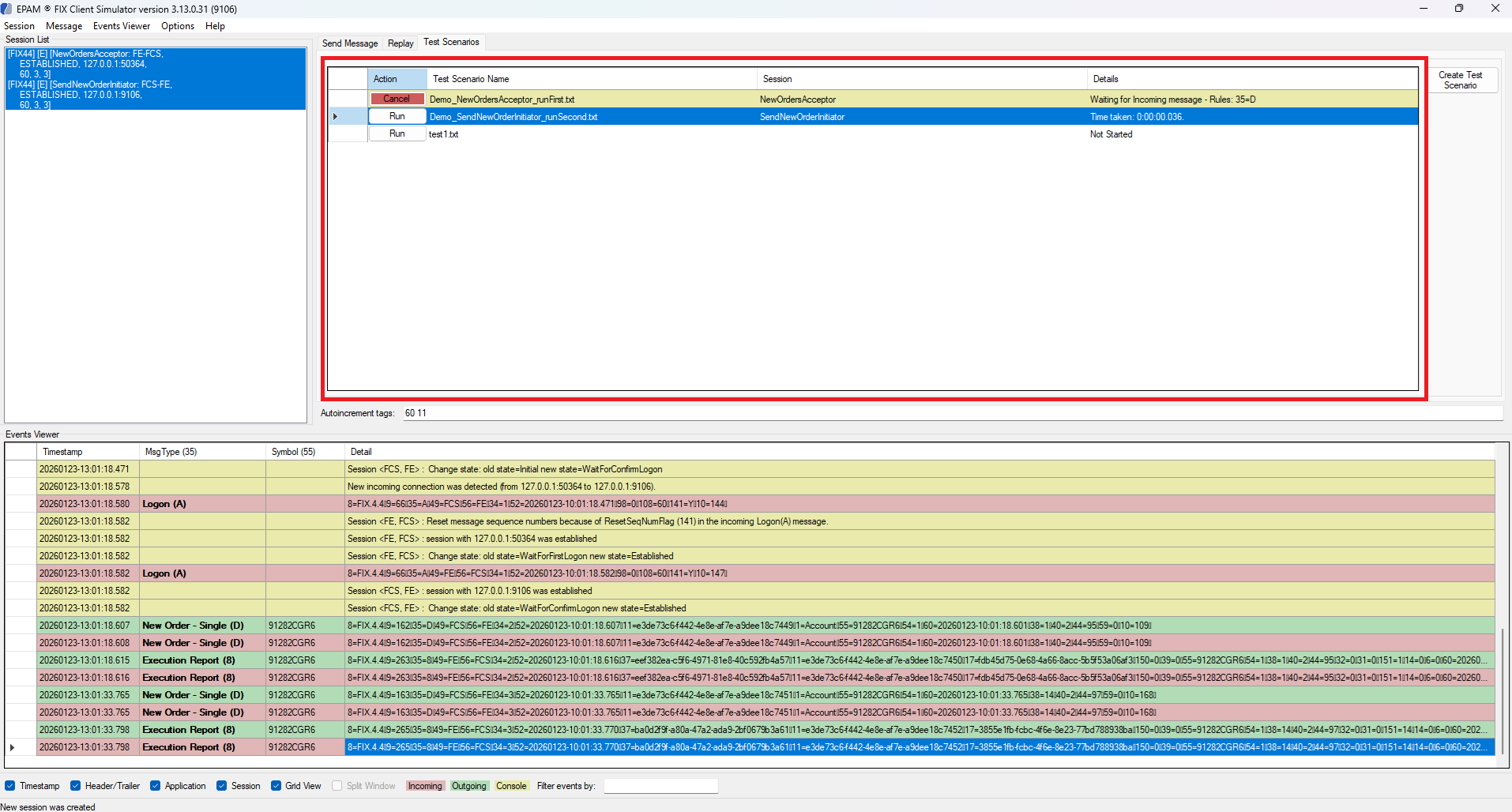Open the Options menu
Screen dimensions: 1512x812
coord(177,26)
